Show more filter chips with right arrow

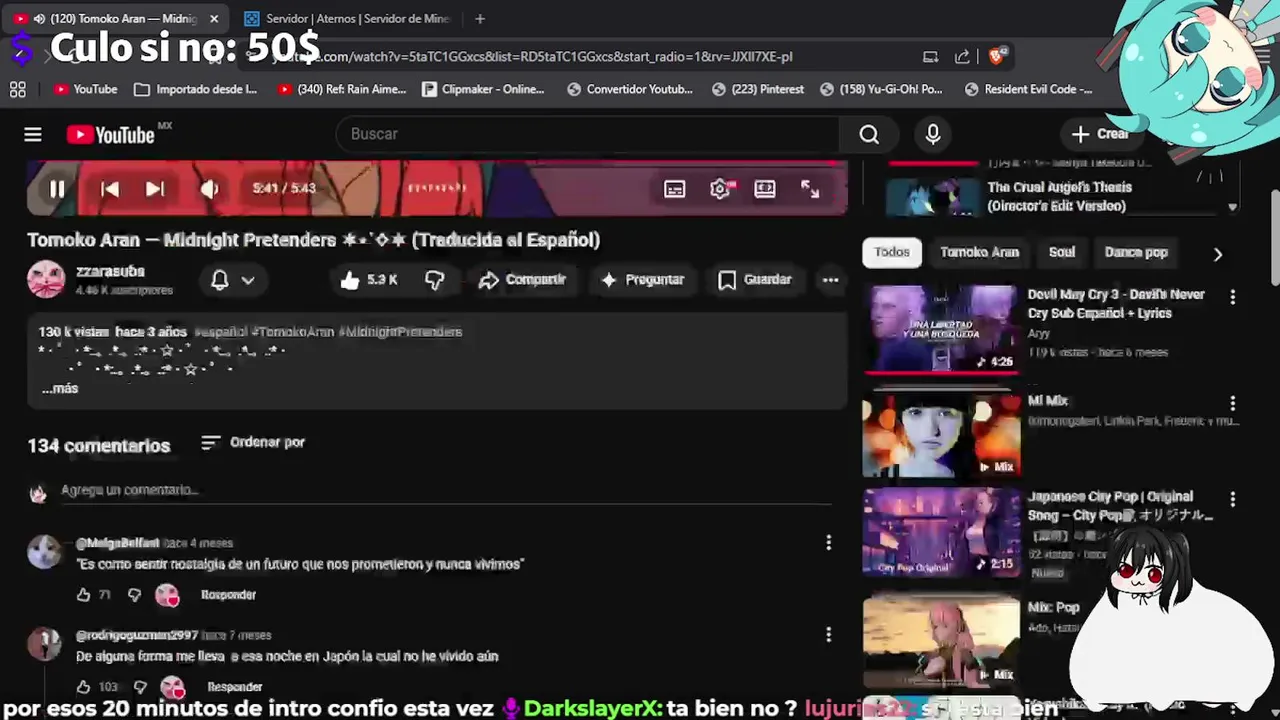(1217, 254)
